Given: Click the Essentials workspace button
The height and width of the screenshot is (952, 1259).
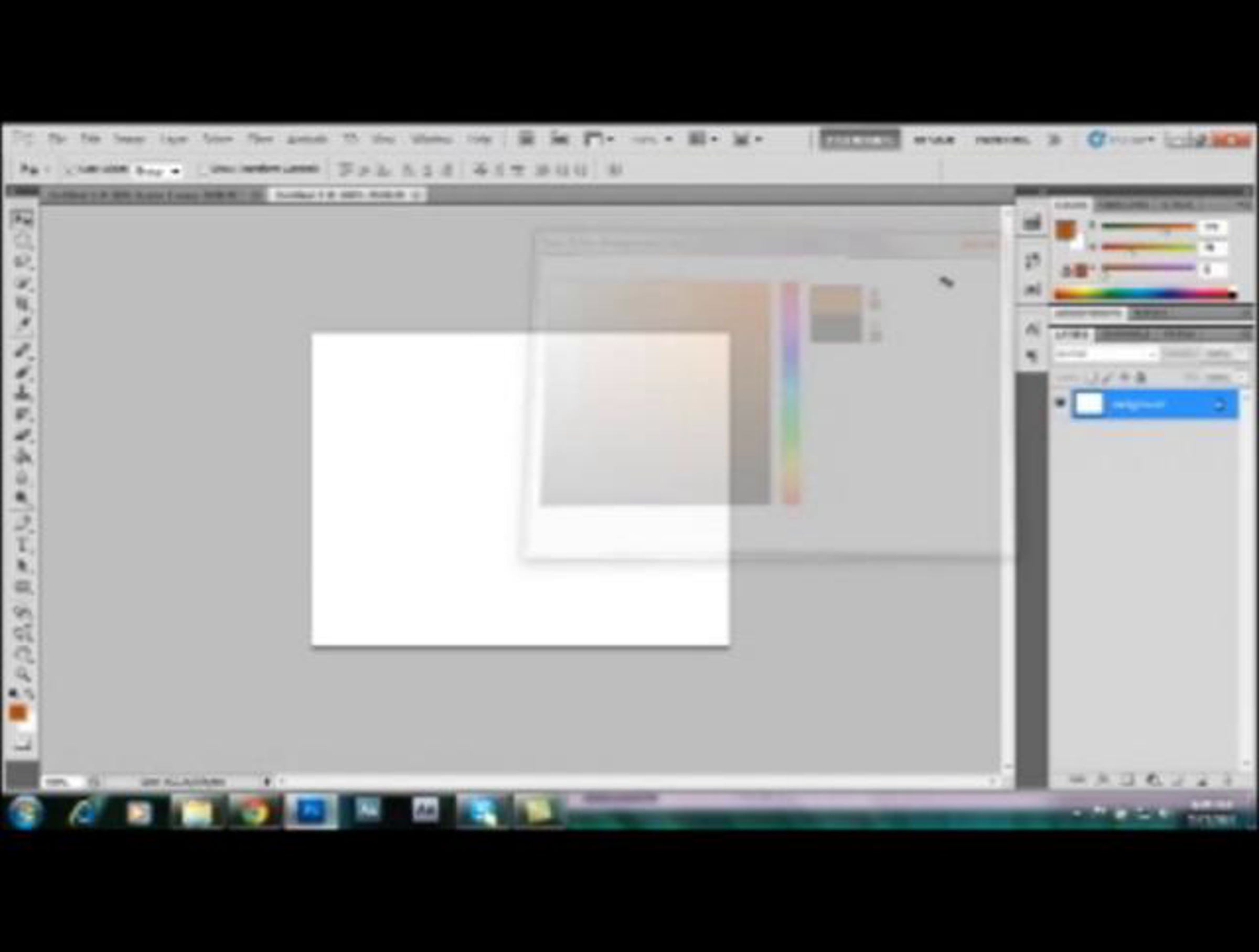Looking at the screenshot, I should pyautogui.click(x=859, y=140).
